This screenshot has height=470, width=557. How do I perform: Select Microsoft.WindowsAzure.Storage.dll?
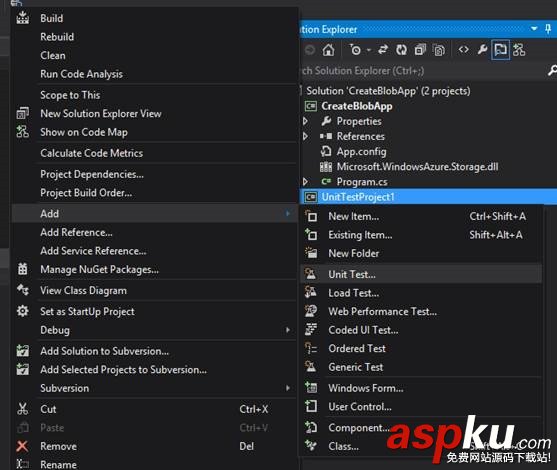pyautogui.click(x=417, y=167)
